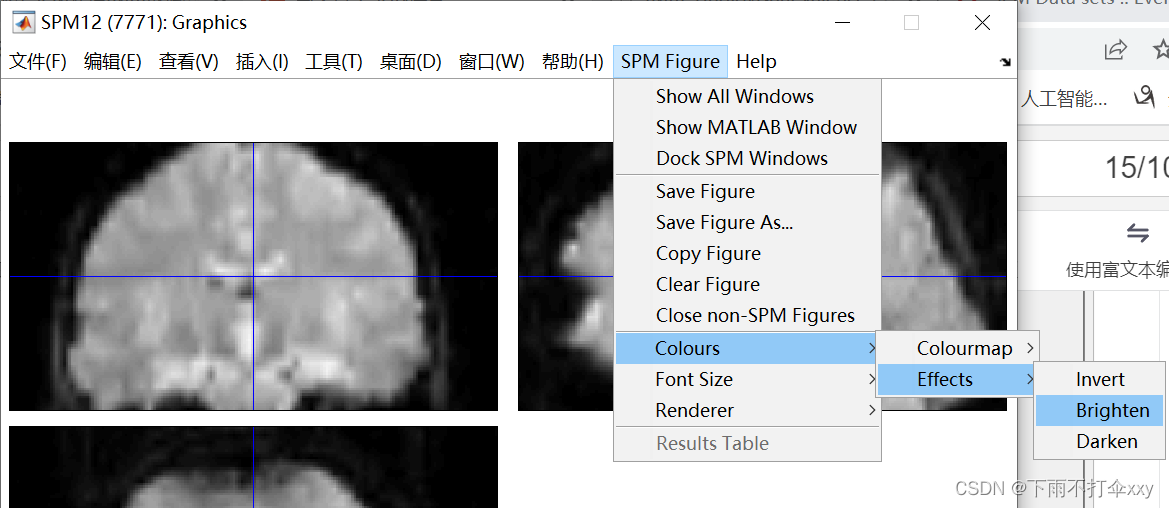1169x508 pixels.
Task: Expand the Renderer submenu
Action: pos(747,410)
